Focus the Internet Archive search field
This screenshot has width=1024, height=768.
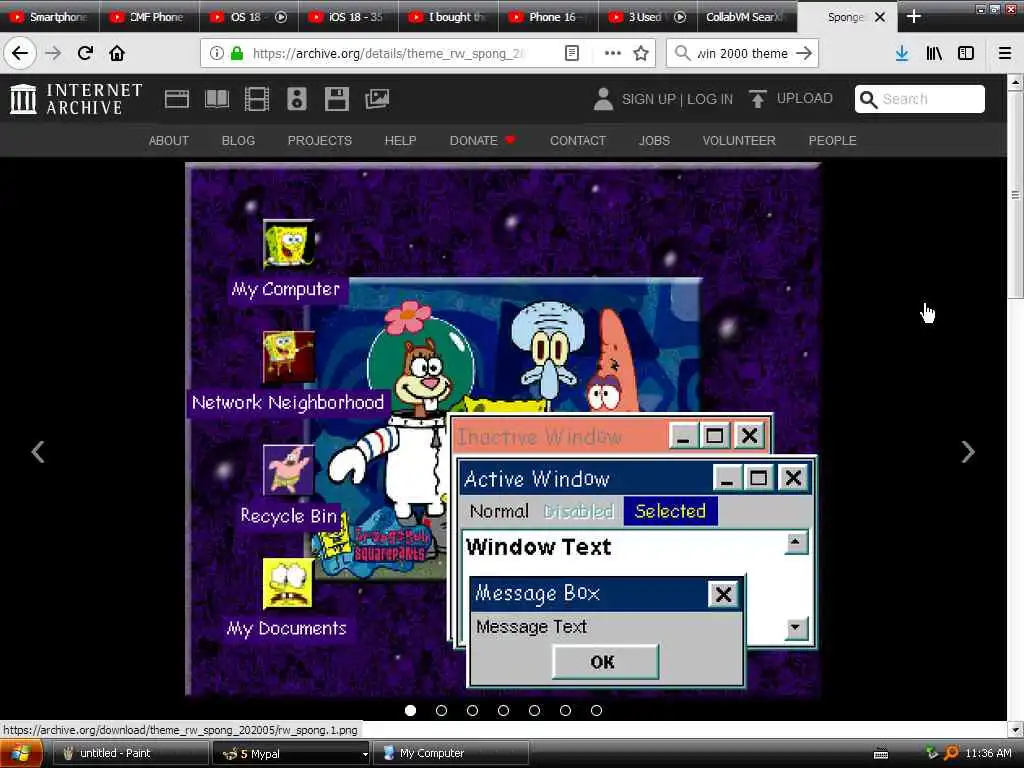tap(920, 99)
